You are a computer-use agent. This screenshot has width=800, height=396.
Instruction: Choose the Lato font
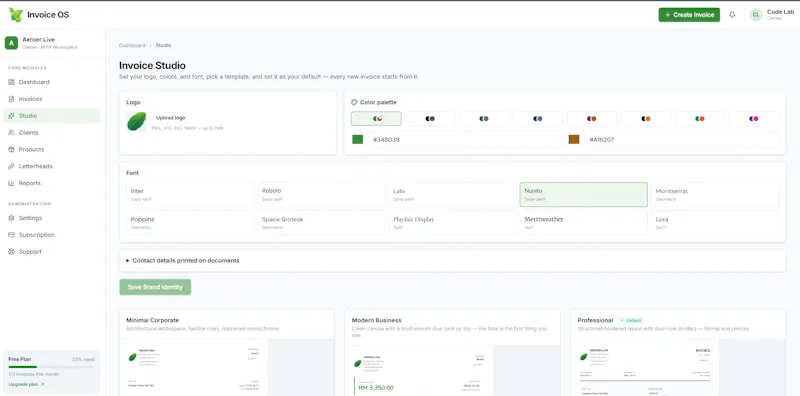point(453,194)
